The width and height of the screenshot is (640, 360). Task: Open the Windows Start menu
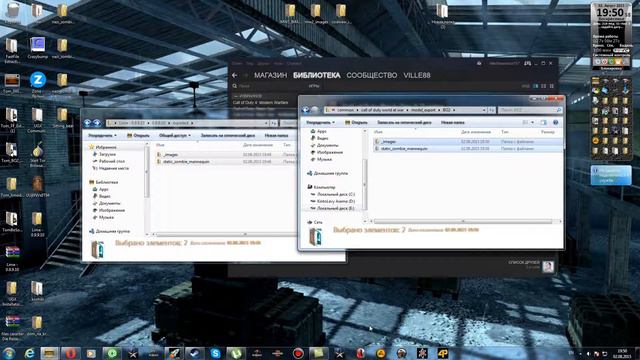tap(9, 353)
